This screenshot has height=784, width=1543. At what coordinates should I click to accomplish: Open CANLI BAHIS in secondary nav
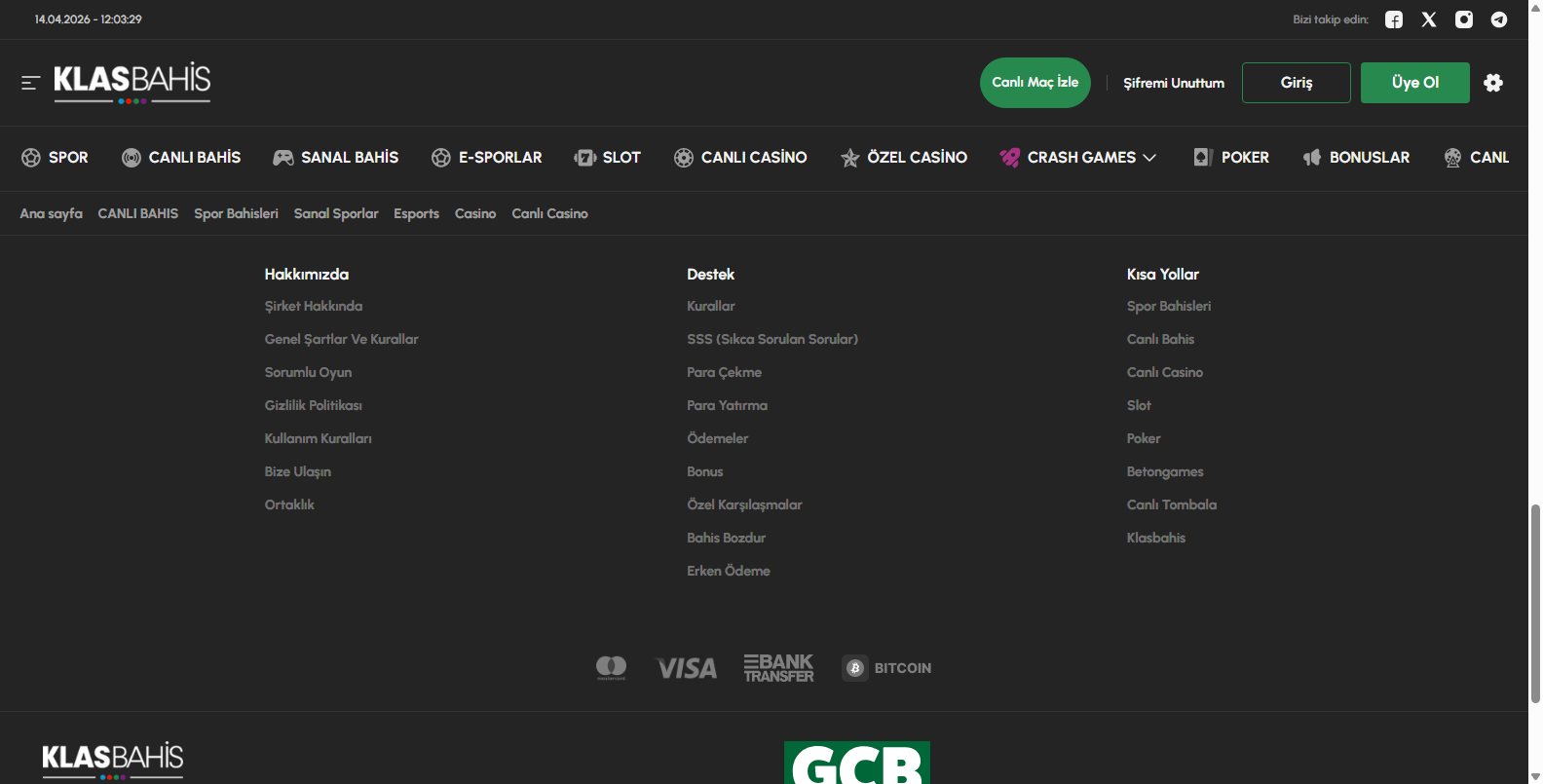pyautogui.click(x=138, y=213)
